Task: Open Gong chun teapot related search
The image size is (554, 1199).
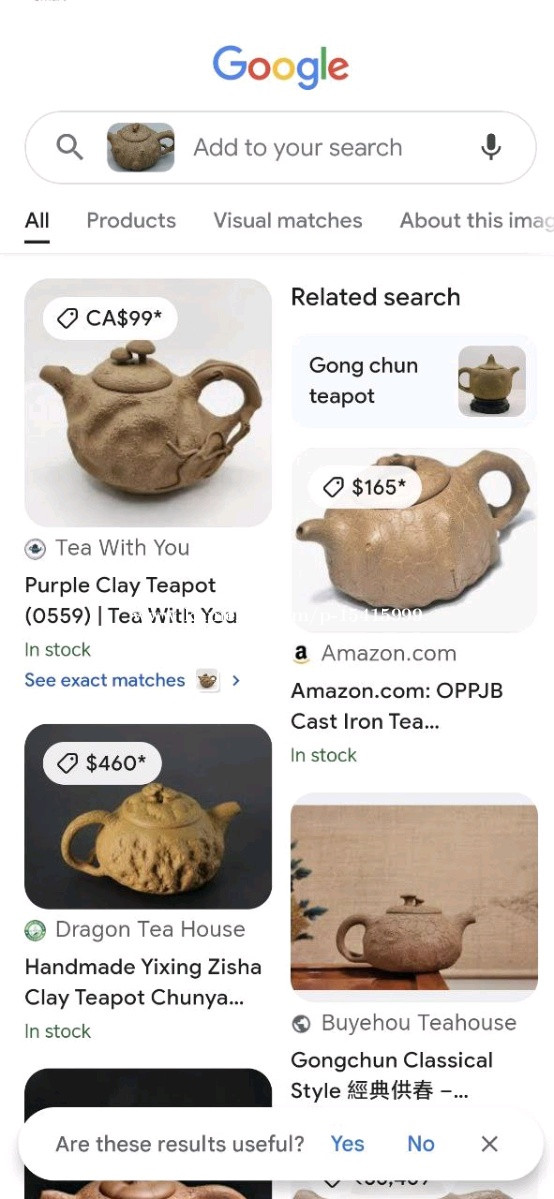Action: pyautogui.click(x=414, y=381)
